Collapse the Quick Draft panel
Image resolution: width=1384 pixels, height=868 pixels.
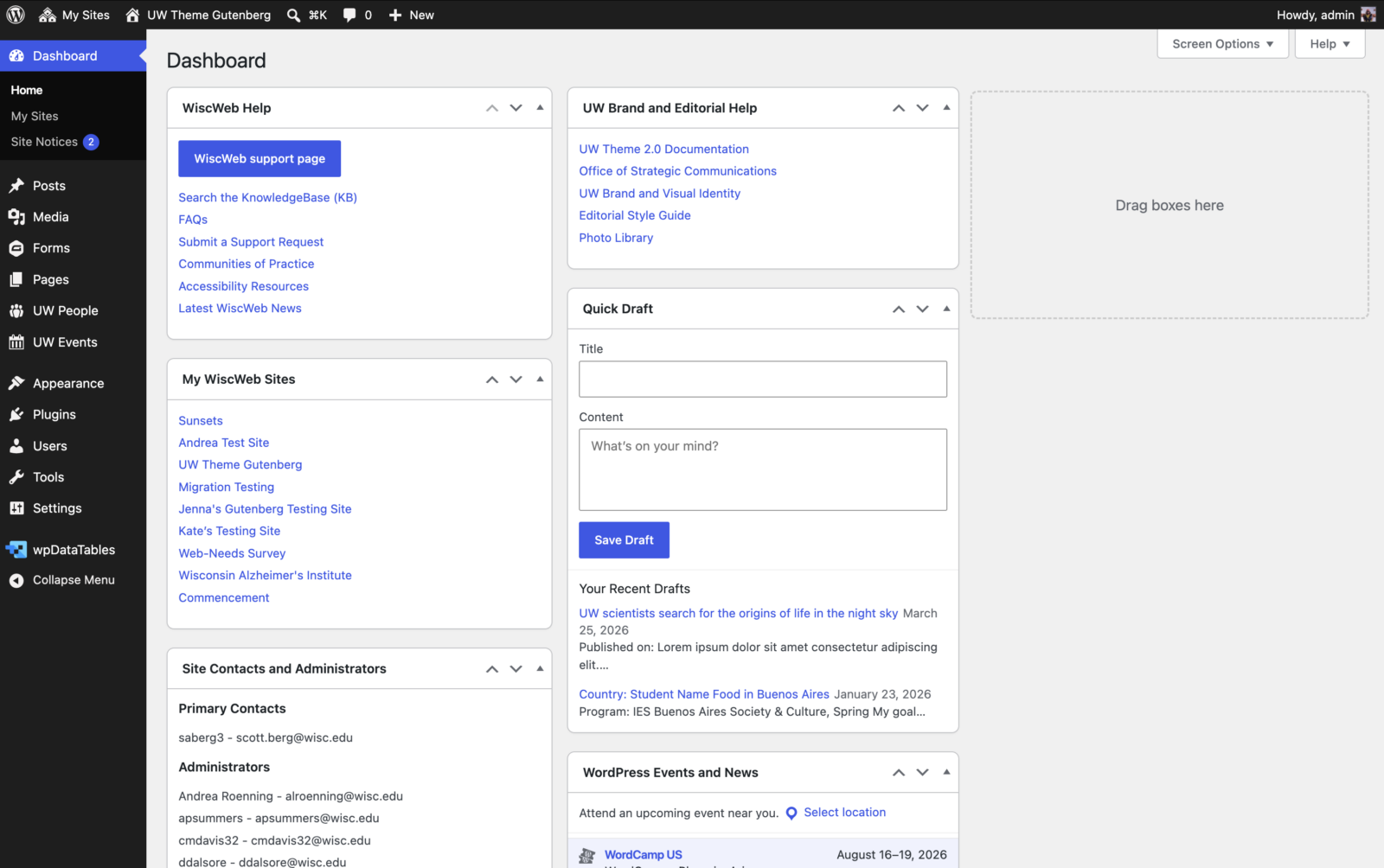click(946, 309)
